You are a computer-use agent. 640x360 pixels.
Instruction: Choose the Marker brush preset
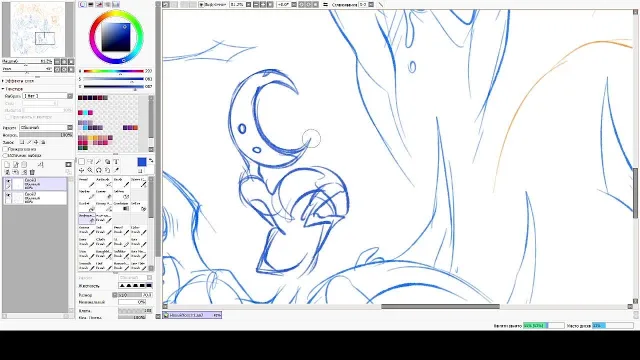tap(86, 194)
